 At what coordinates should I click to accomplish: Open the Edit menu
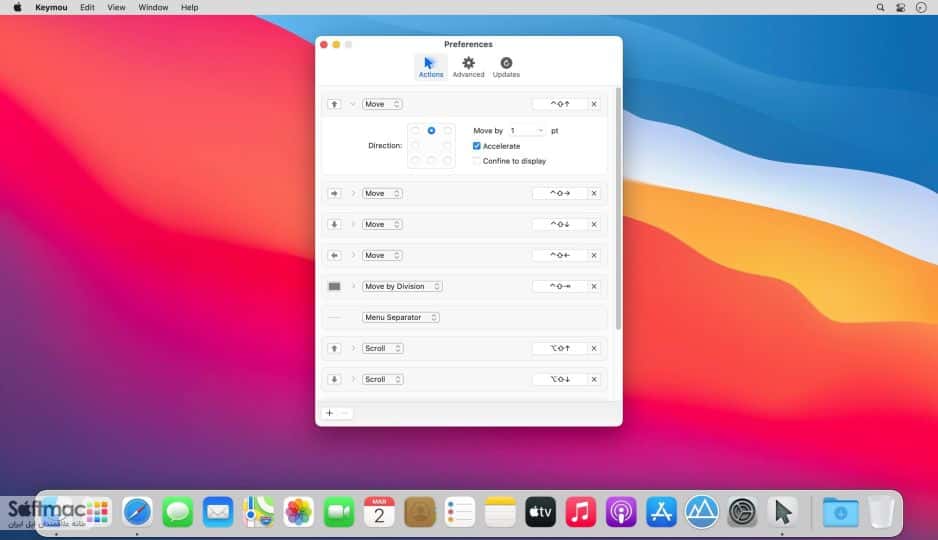pyautogui.click(x=87, y=8)
